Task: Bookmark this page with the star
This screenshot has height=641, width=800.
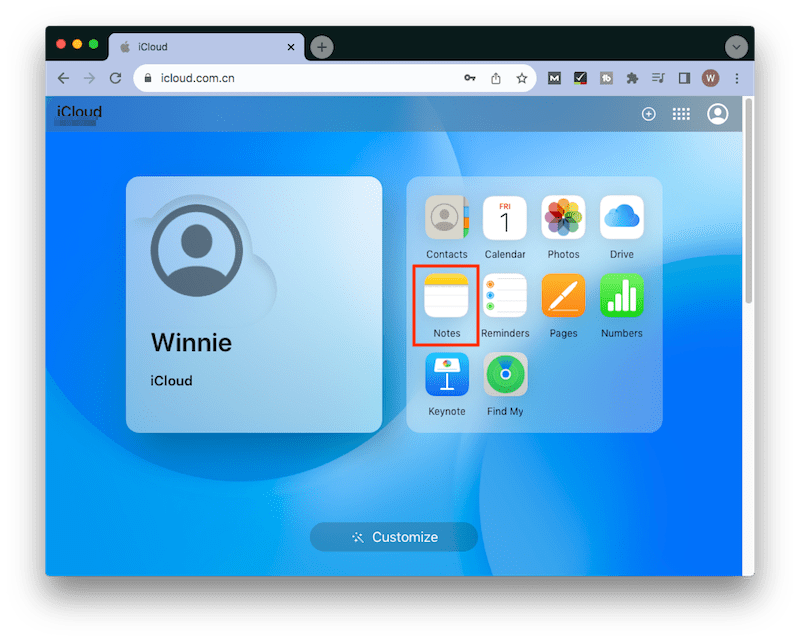Action: [x=521, y=78]
